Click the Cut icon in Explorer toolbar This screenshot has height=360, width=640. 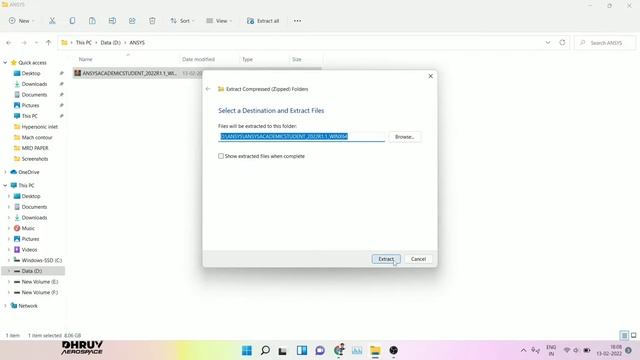[52, 21]
